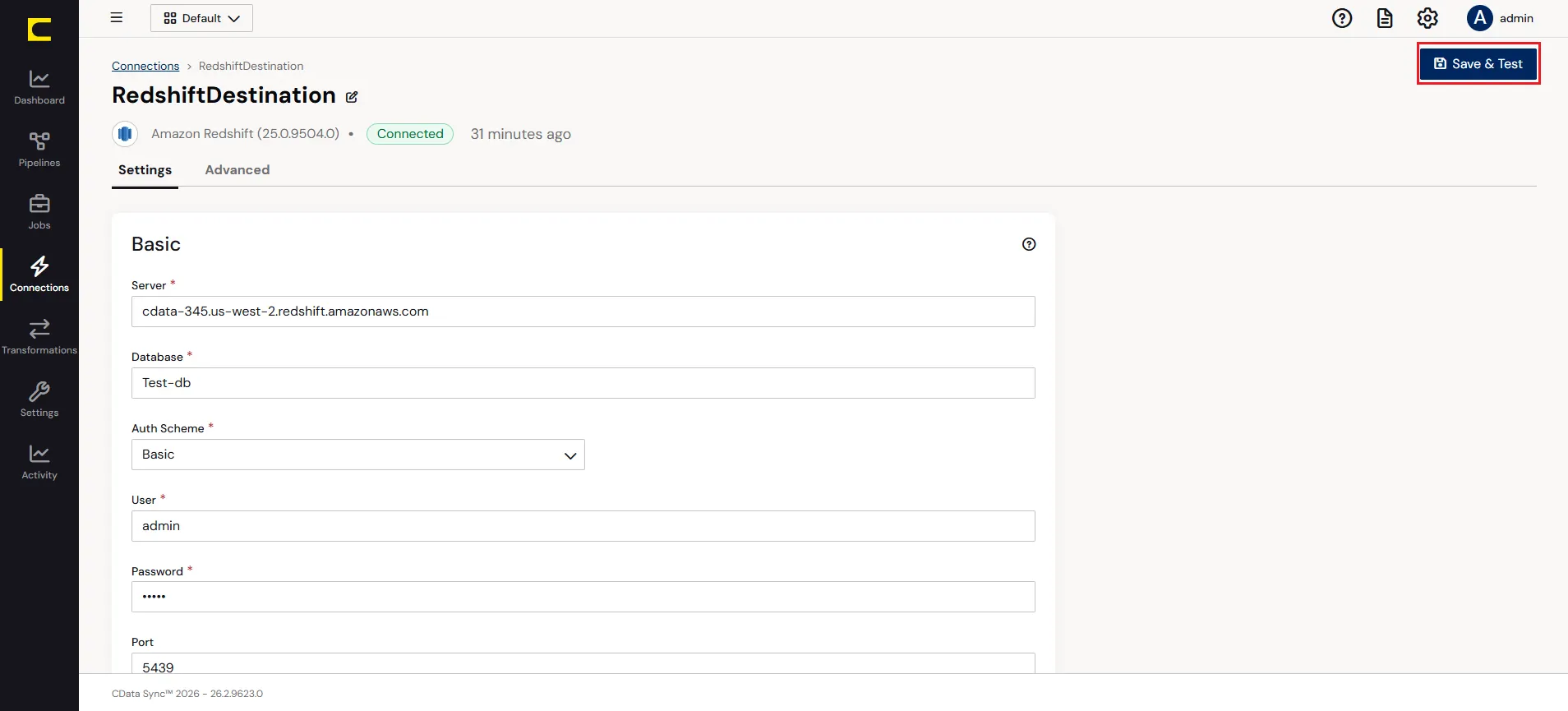Click the RedshiftDestination page heading
The image size is (1568, 711).
(224, 95)
